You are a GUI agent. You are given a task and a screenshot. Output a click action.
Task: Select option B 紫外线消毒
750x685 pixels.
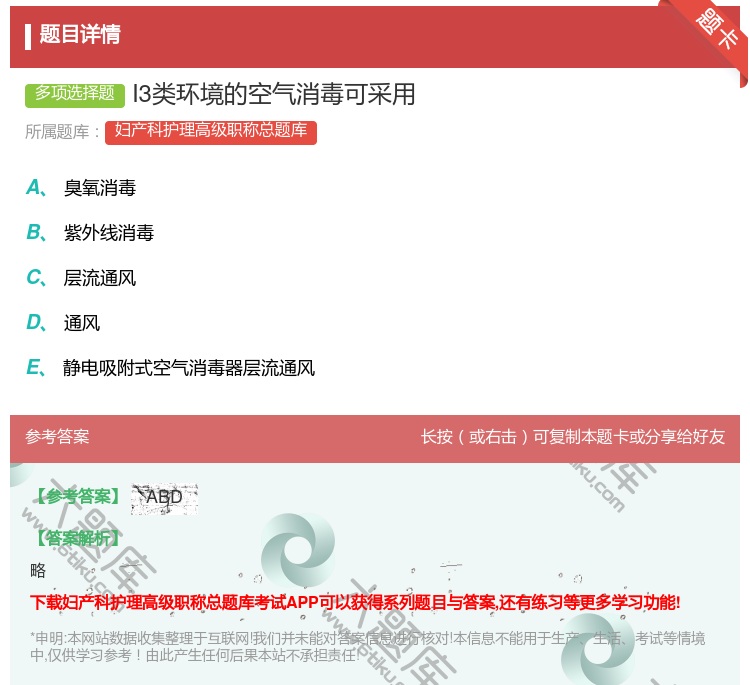pyautogui.click(x=90, y=232)
